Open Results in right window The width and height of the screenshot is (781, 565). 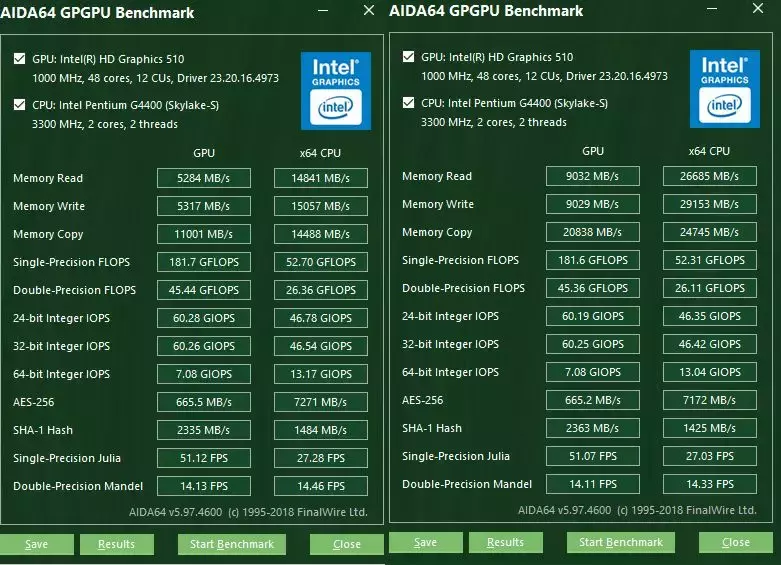506,542
